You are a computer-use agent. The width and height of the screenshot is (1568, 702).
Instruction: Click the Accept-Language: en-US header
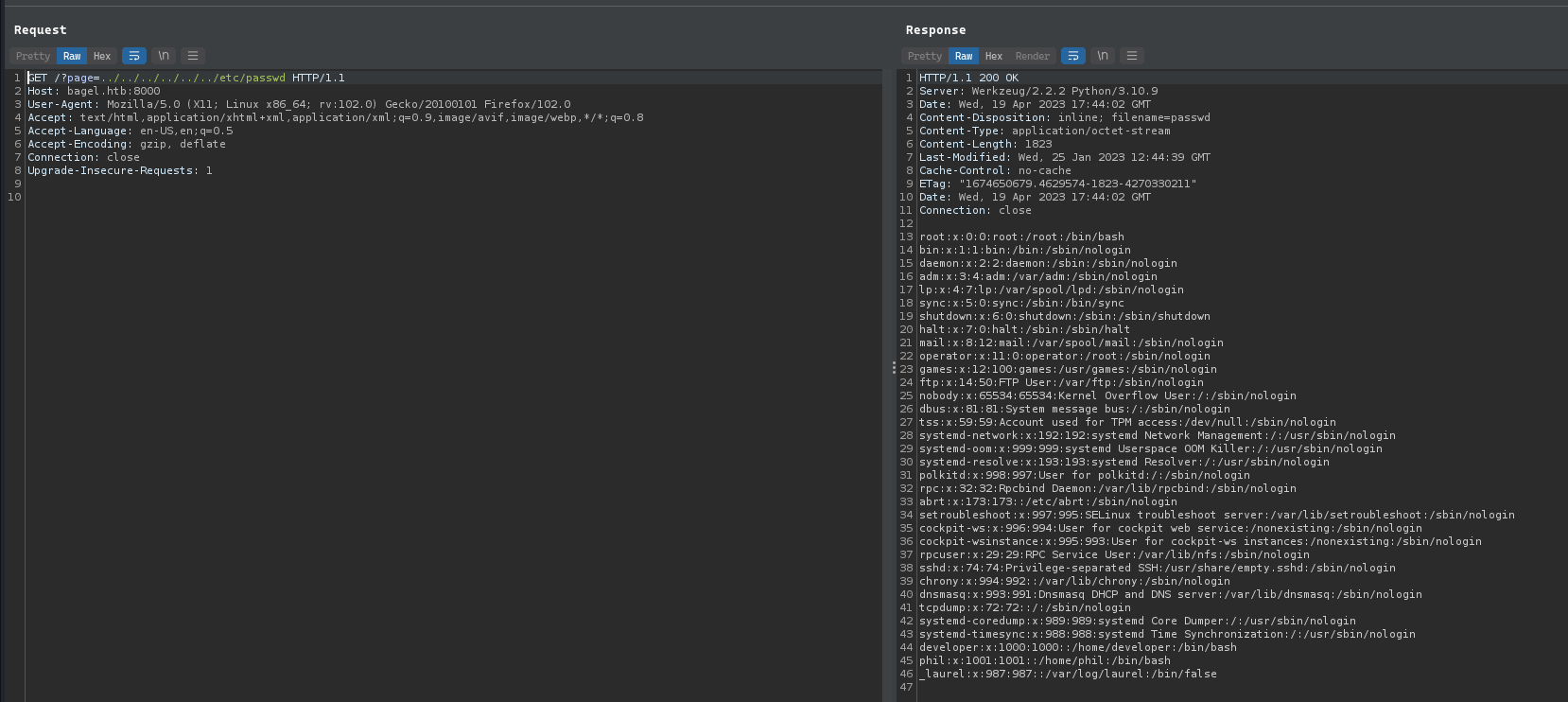pyautogui.click(x=130, y=131)
